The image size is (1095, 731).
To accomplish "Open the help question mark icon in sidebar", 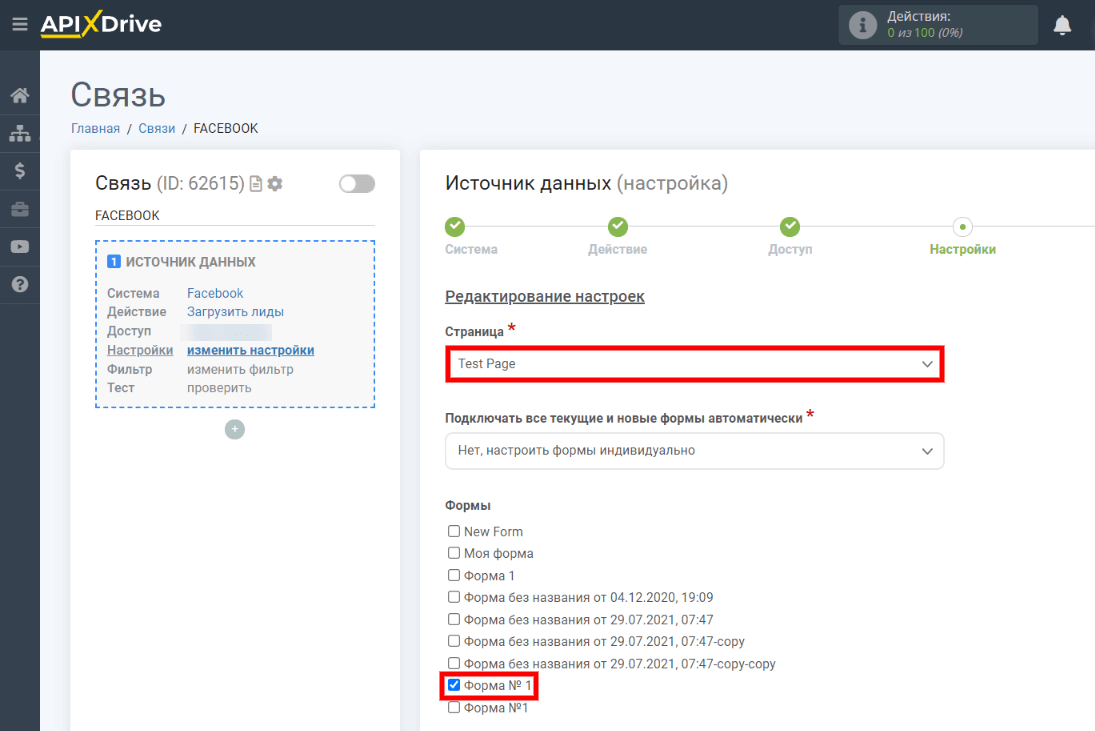I will (x=19, y=284).
